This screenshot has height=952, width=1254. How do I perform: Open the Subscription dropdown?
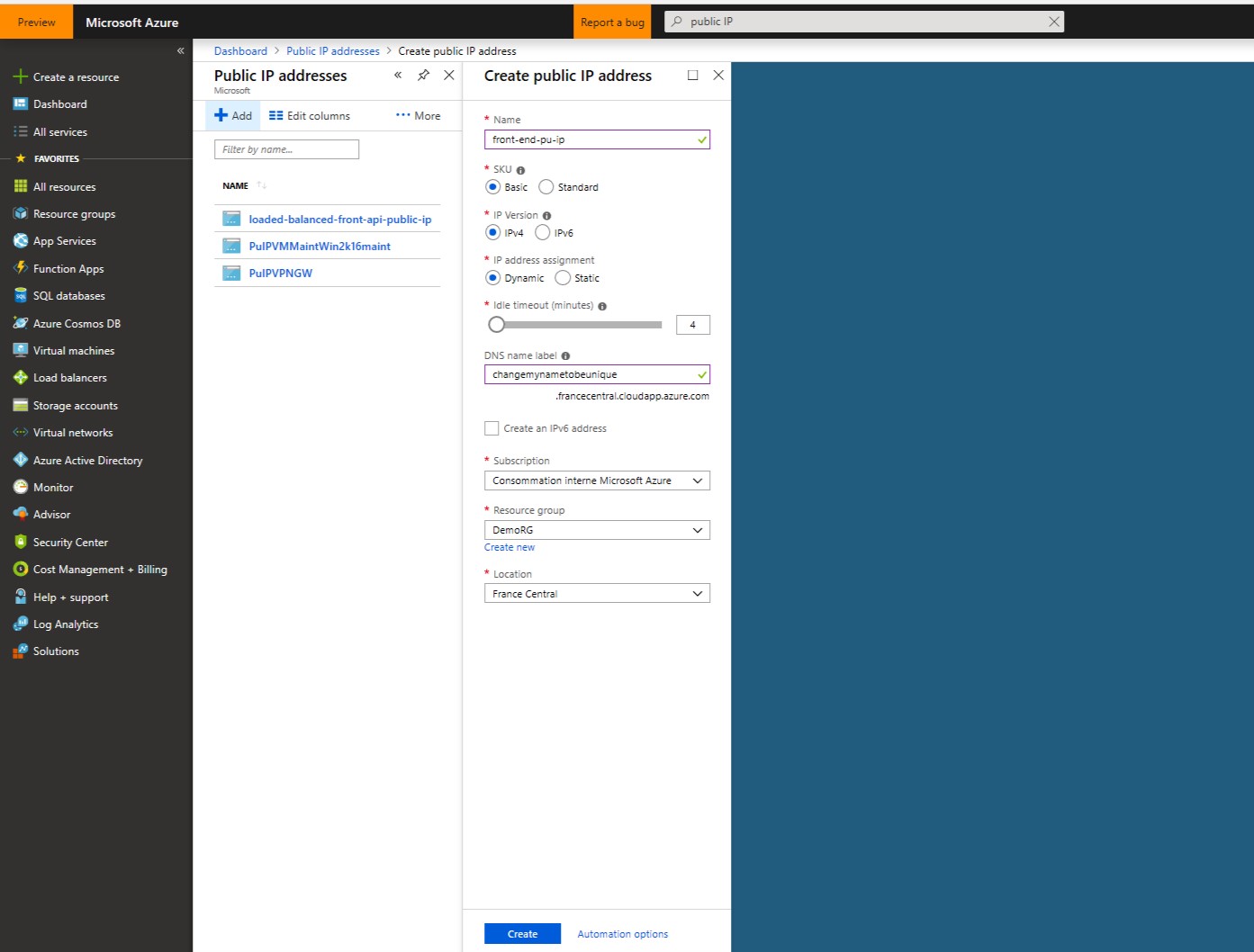point(597,480)
